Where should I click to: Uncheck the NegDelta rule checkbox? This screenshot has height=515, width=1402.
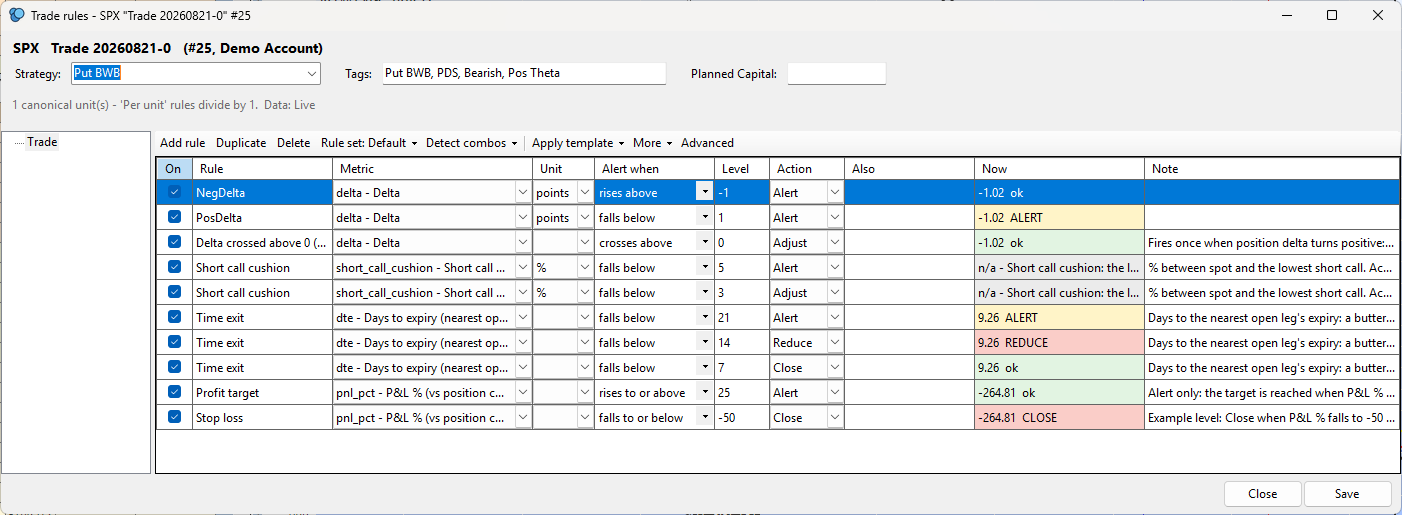175,192
